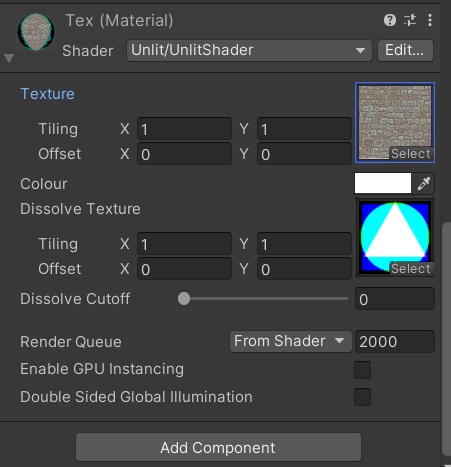Open the material presets sliders icon

pyautogui.click(x=410, y=20)
